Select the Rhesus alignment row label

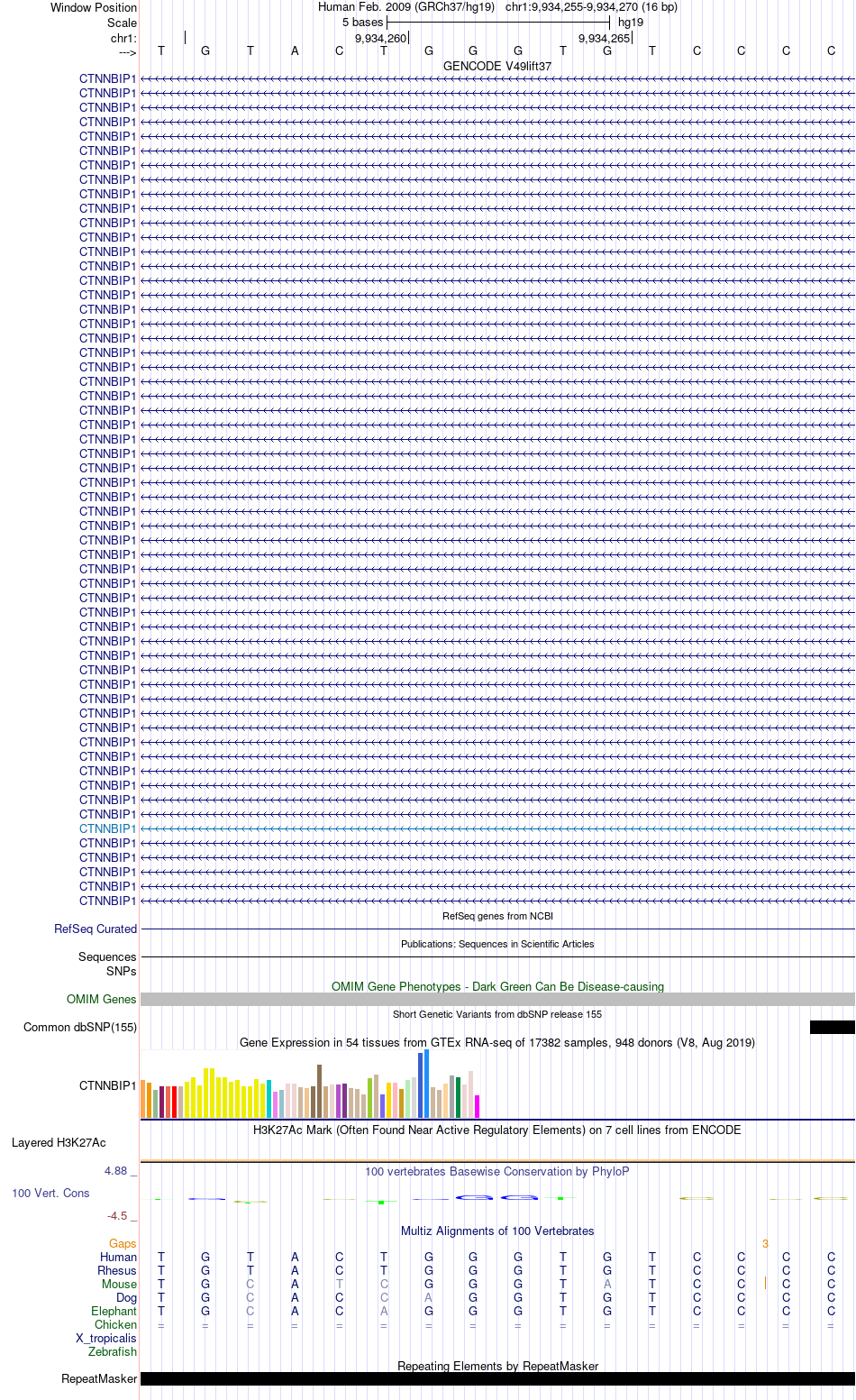point(117,1270)
